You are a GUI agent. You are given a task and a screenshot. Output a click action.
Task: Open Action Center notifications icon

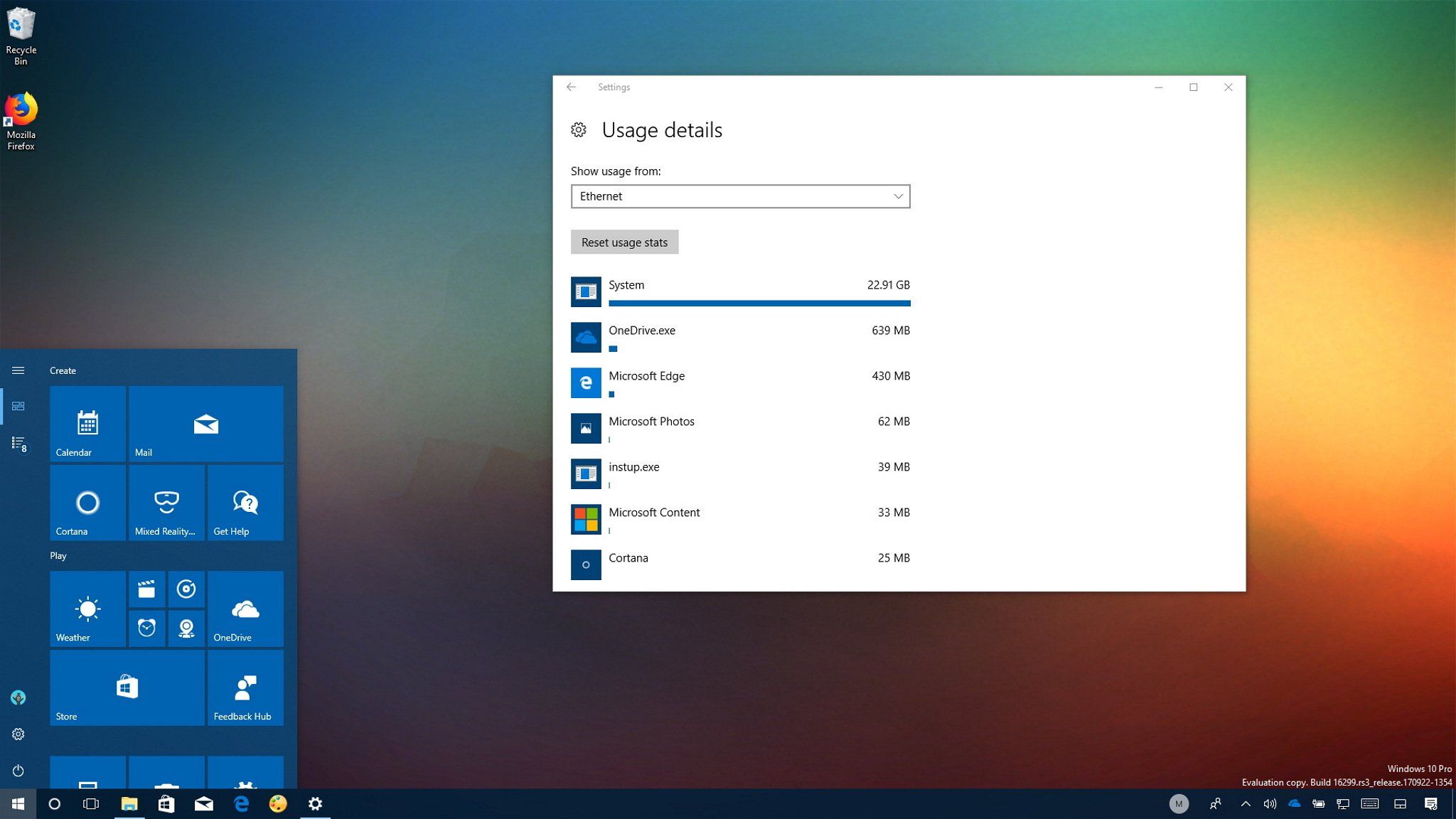pyautogui.click(x=1431, y=804)
